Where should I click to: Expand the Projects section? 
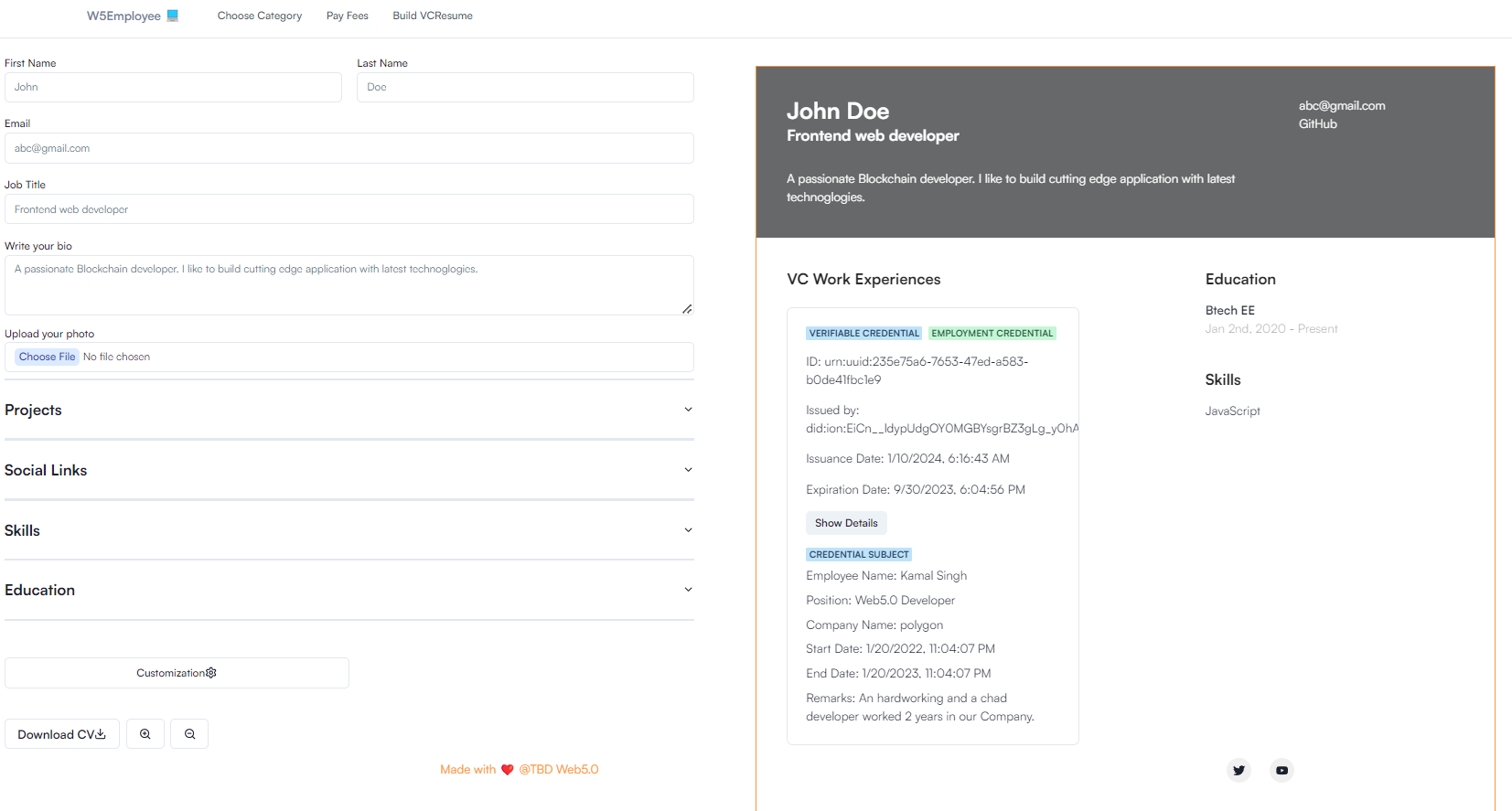[x=349, y=410]
